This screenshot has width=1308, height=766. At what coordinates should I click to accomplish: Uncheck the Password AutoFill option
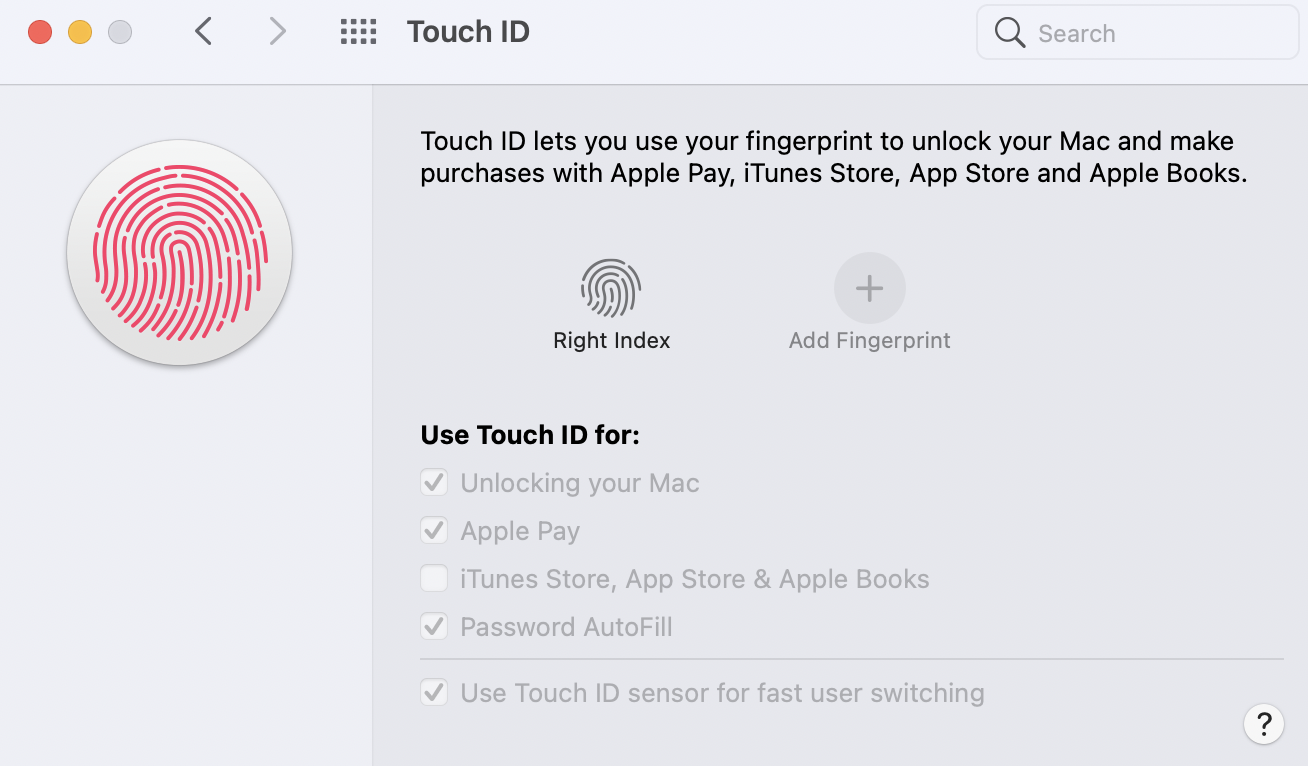[434, 627]
